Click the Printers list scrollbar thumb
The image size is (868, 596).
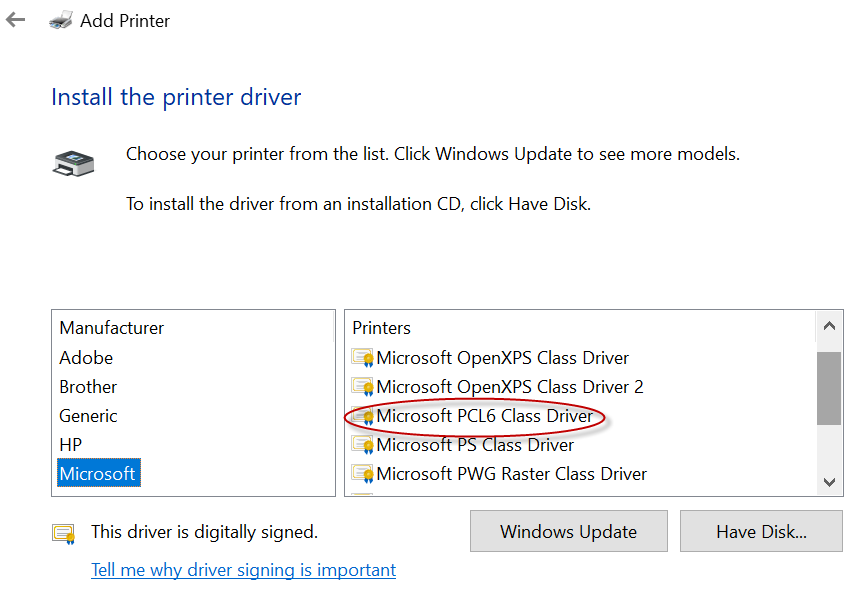(829, 388)
